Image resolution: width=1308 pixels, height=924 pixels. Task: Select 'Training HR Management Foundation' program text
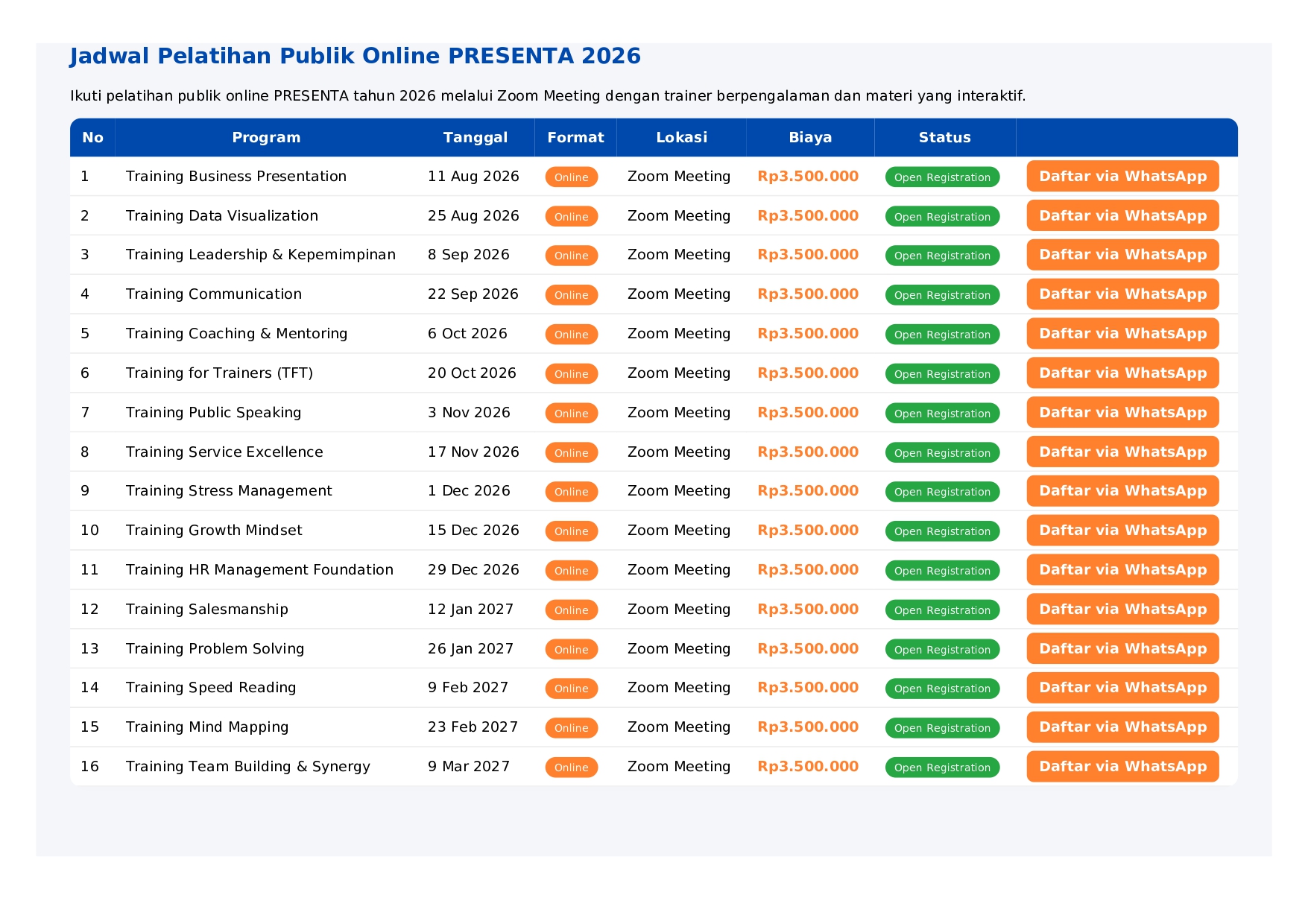(259, 570)
